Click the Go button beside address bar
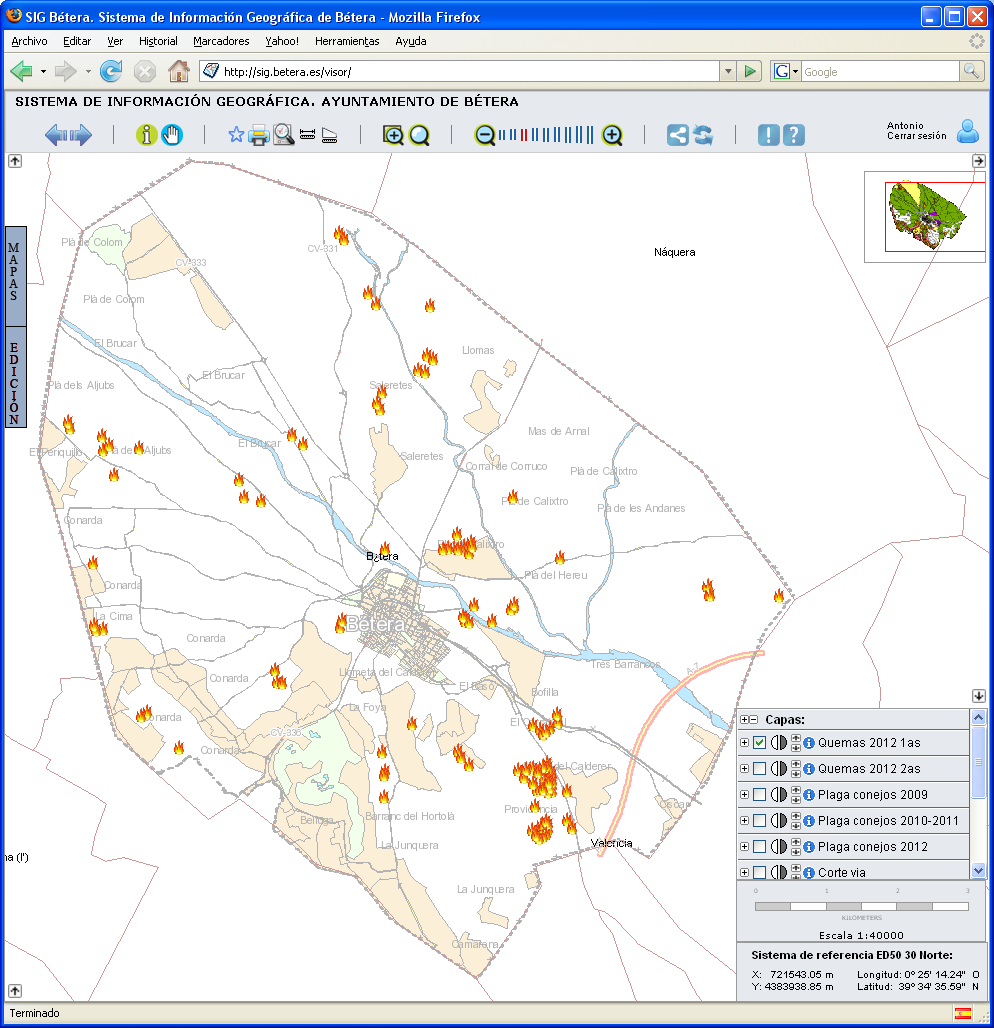The image size is (994, 1028). pos(749,71)
